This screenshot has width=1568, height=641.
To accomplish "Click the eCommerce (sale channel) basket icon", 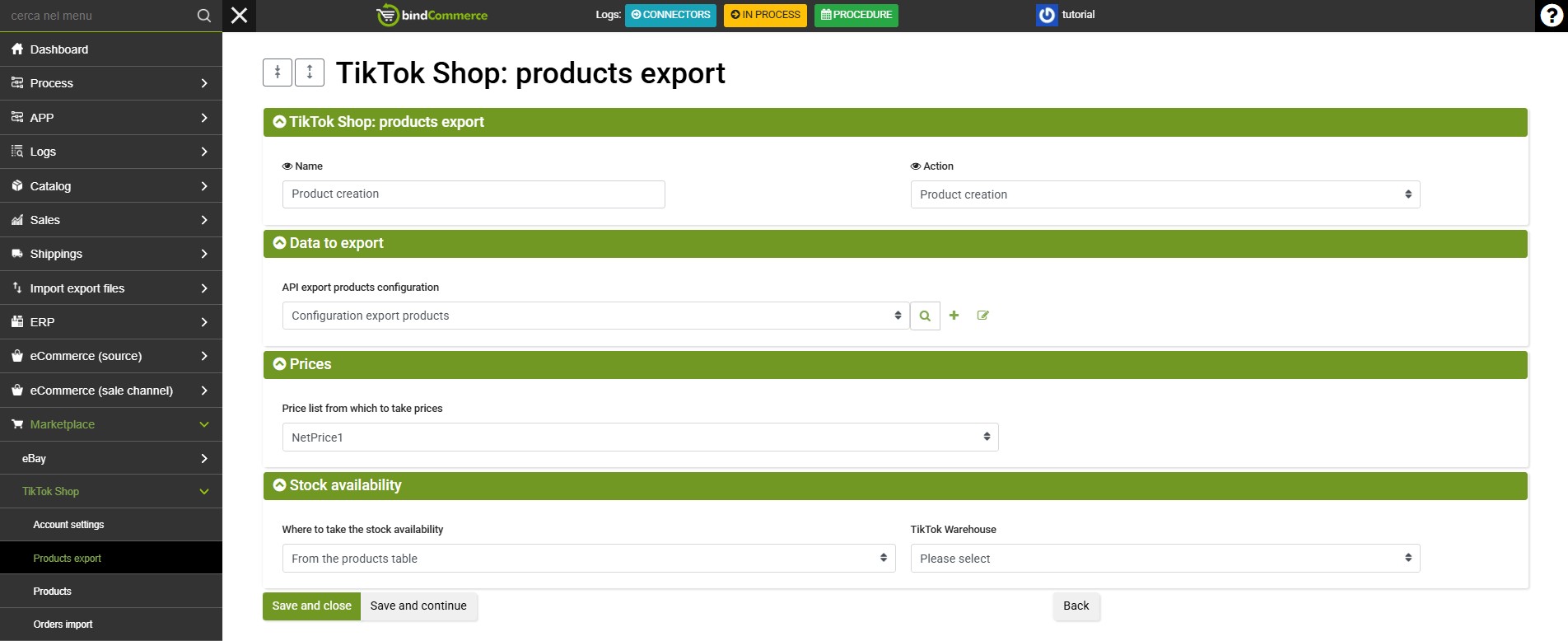I will pos(17,391).
